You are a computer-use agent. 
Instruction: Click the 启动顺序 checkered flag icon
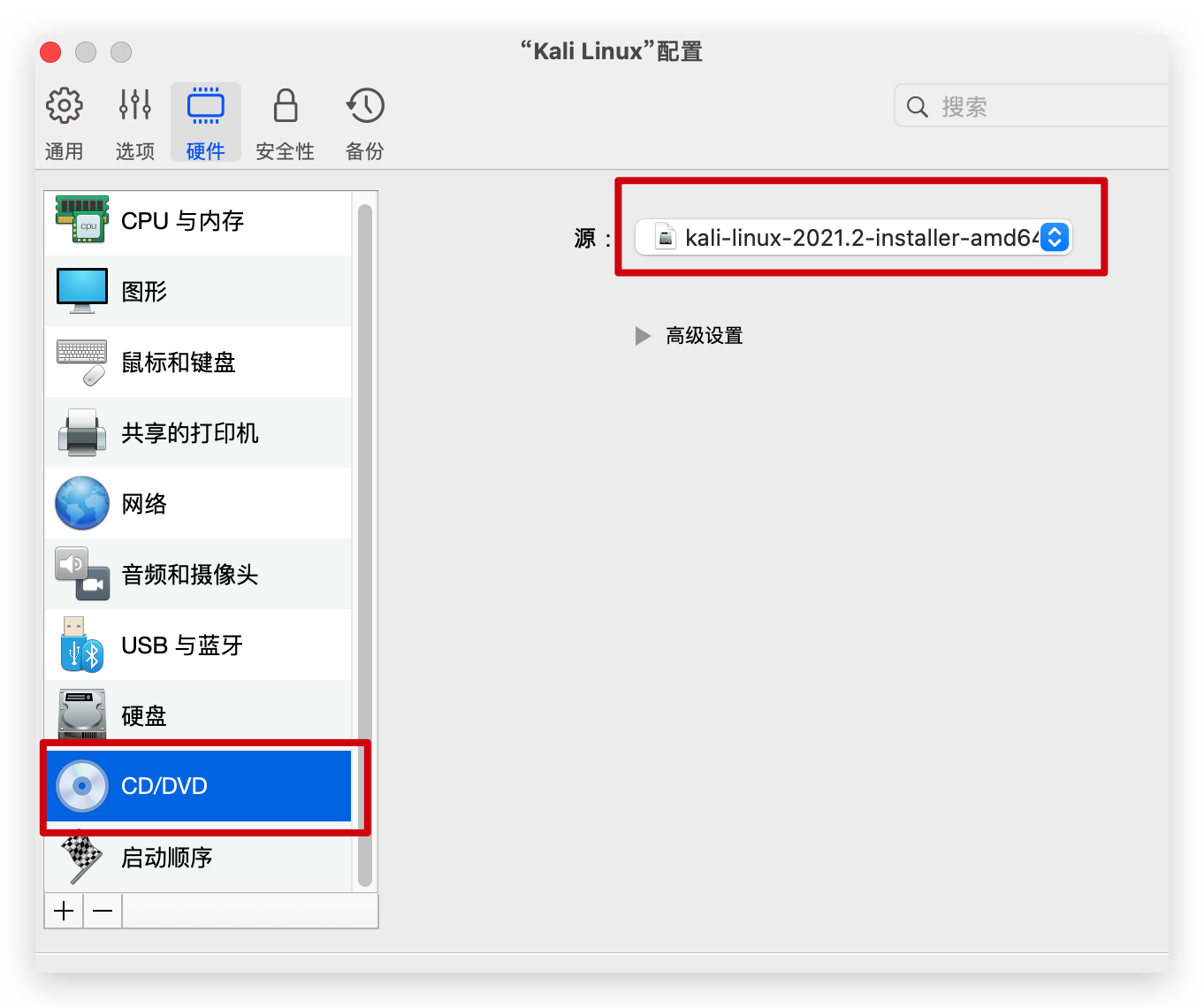(x=82, y=857)
